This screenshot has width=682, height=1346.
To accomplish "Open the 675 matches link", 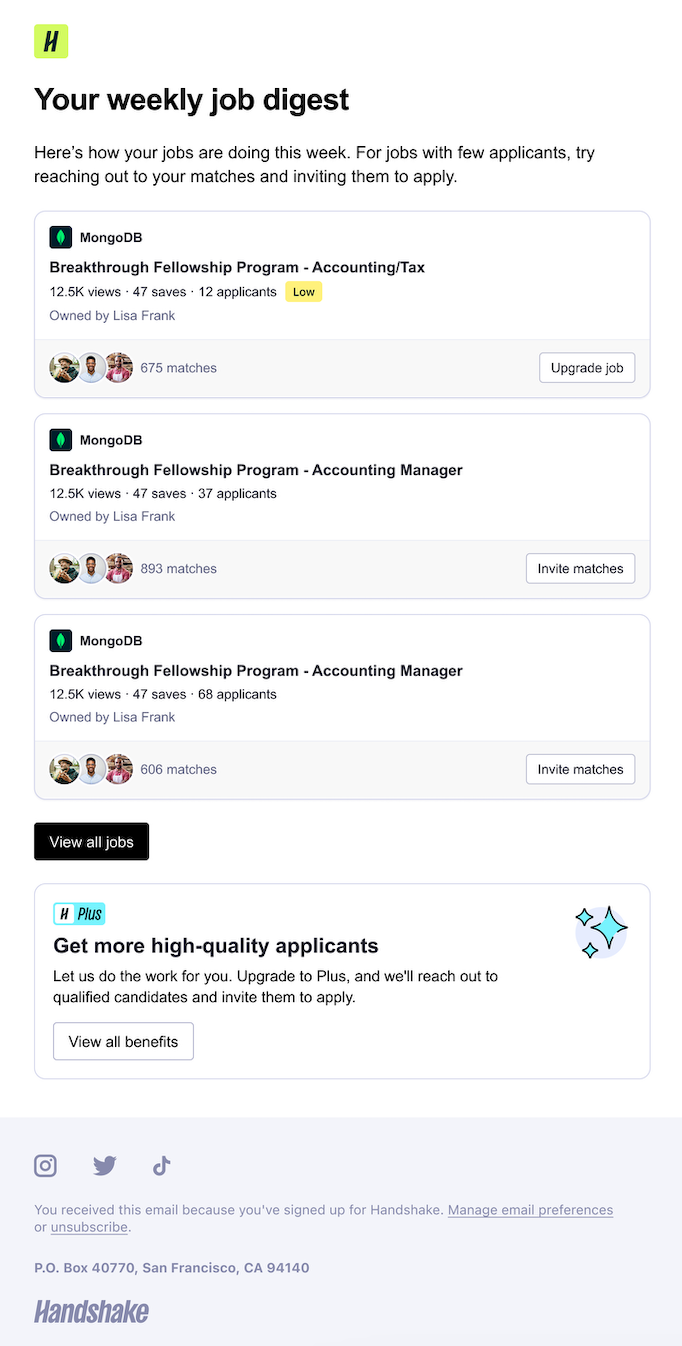I will coord(178,367).
